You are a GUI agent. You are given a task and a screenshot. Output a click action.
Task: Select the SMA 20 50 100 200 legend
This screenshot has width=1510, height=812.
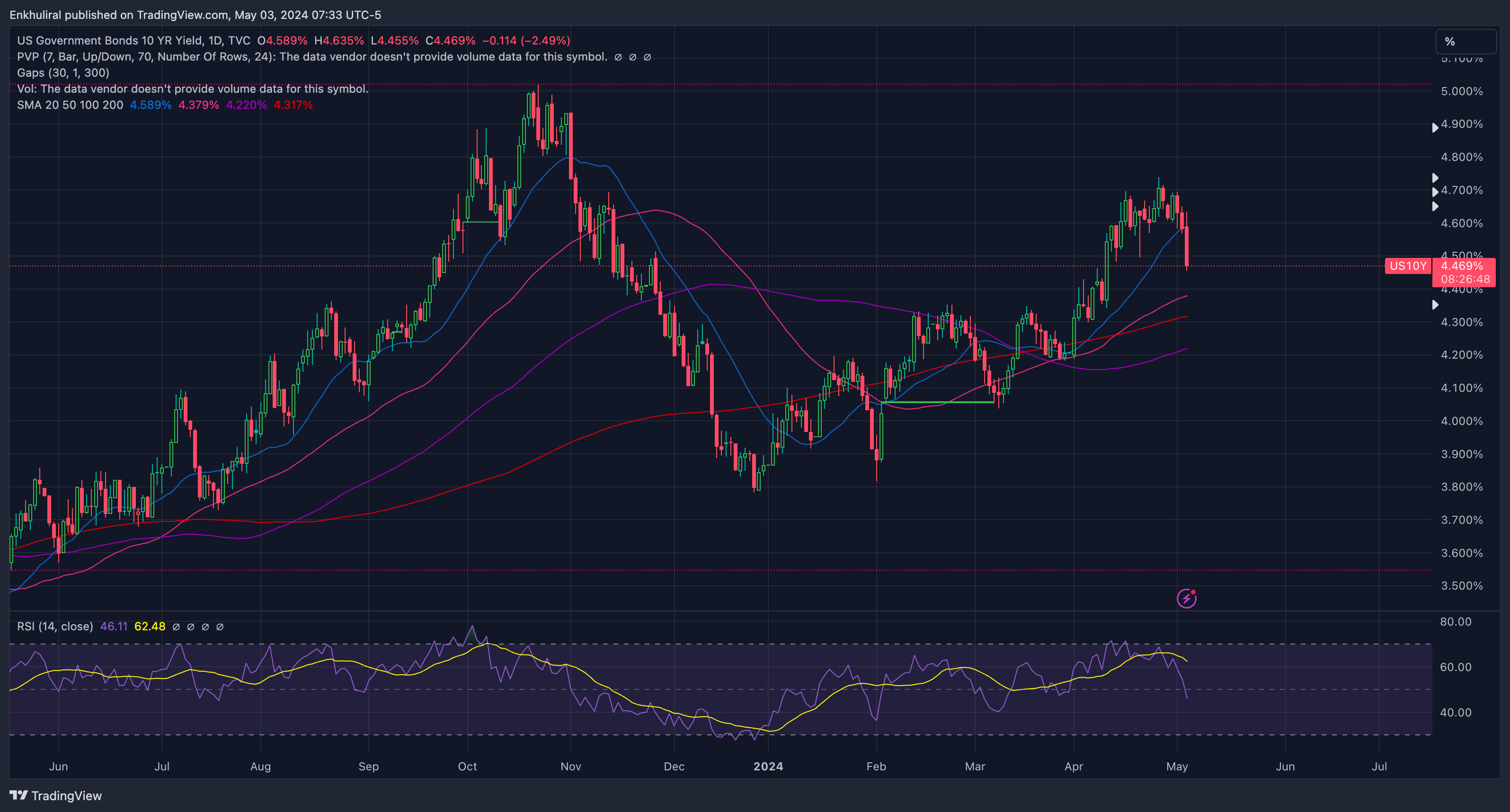click(70, 105)
